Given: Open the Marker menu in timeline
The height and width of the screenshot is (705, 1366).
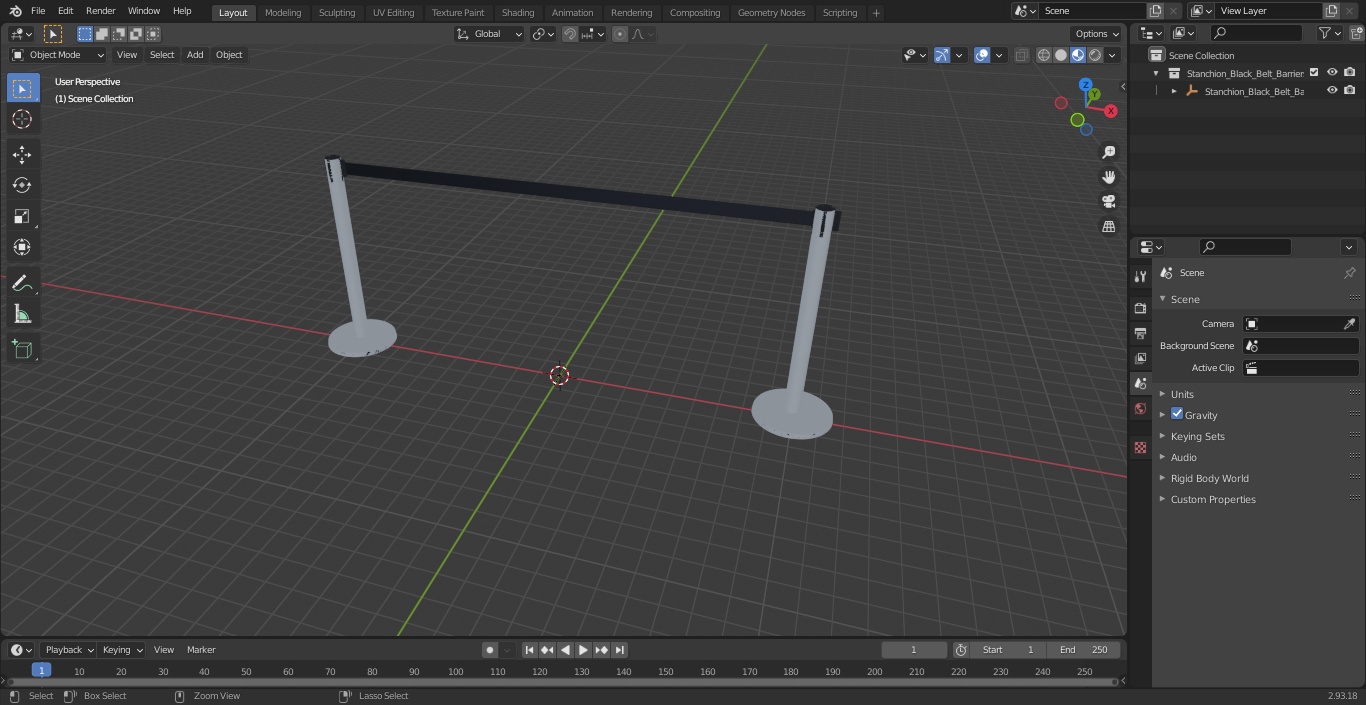Looking at the screenshot, I should coord(201,650).
